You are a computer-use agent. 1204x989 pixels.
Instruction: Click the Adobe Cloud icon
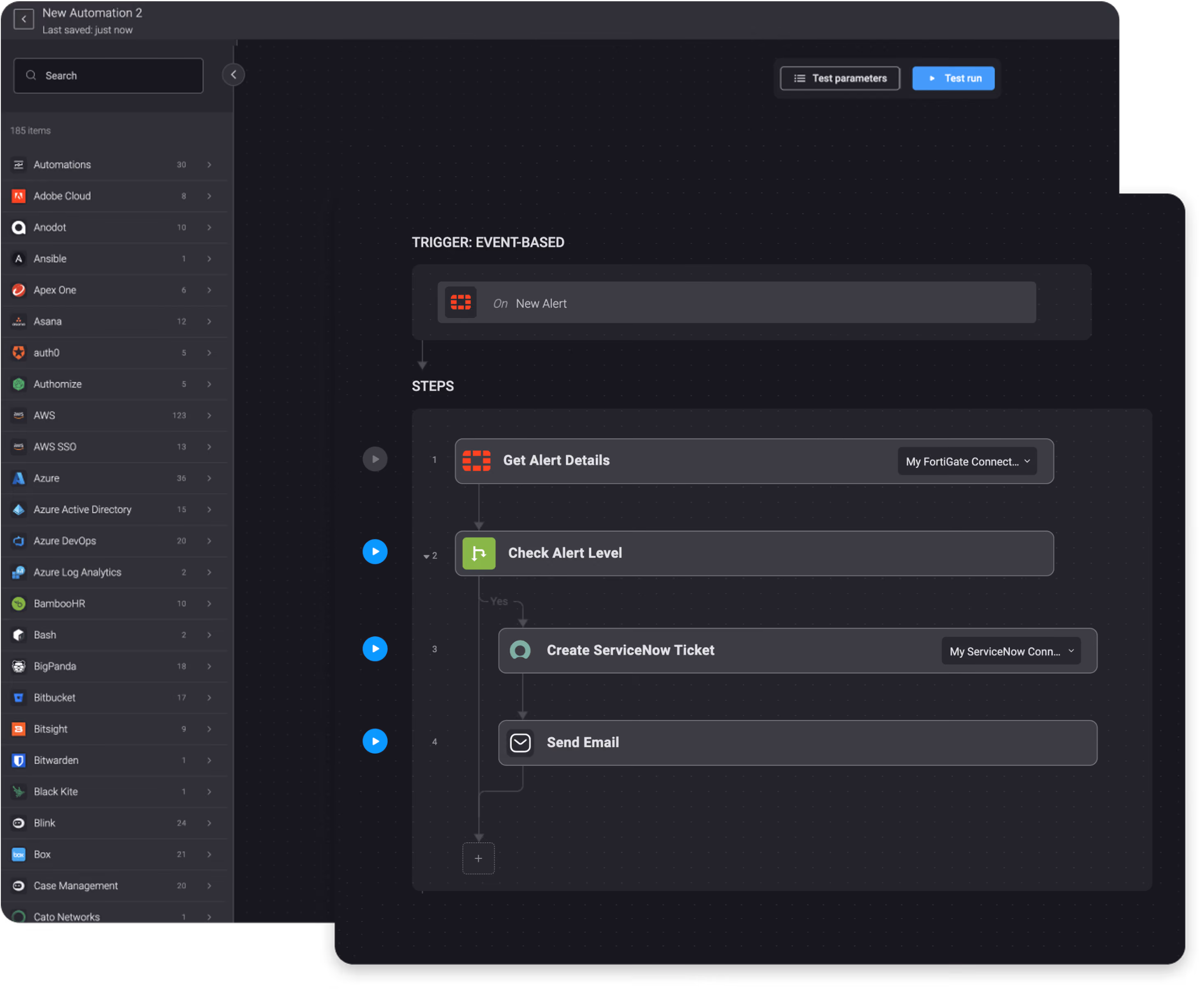tap(19, 196)
